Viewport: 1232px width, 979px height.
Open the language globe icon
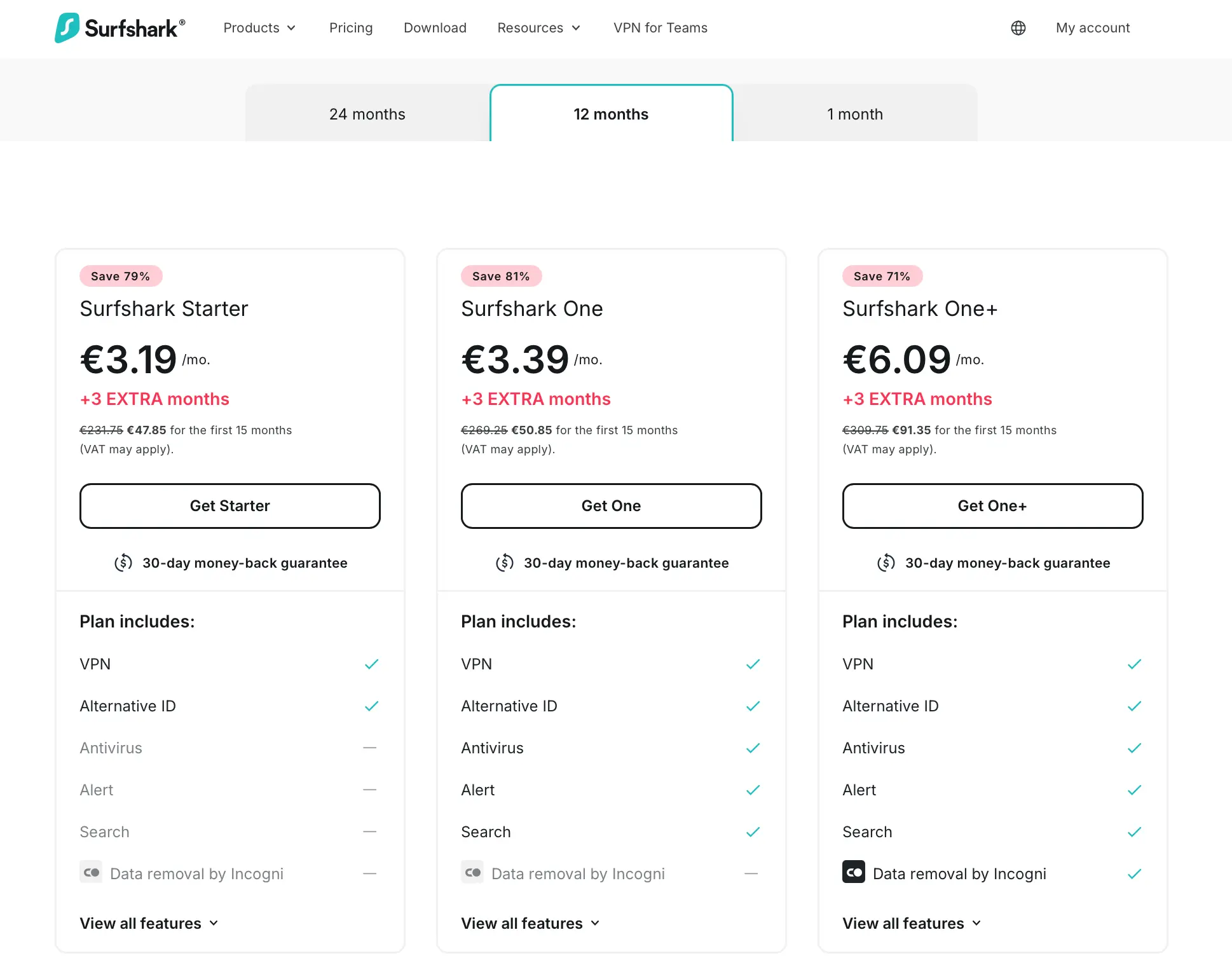tap(1018, 28)
